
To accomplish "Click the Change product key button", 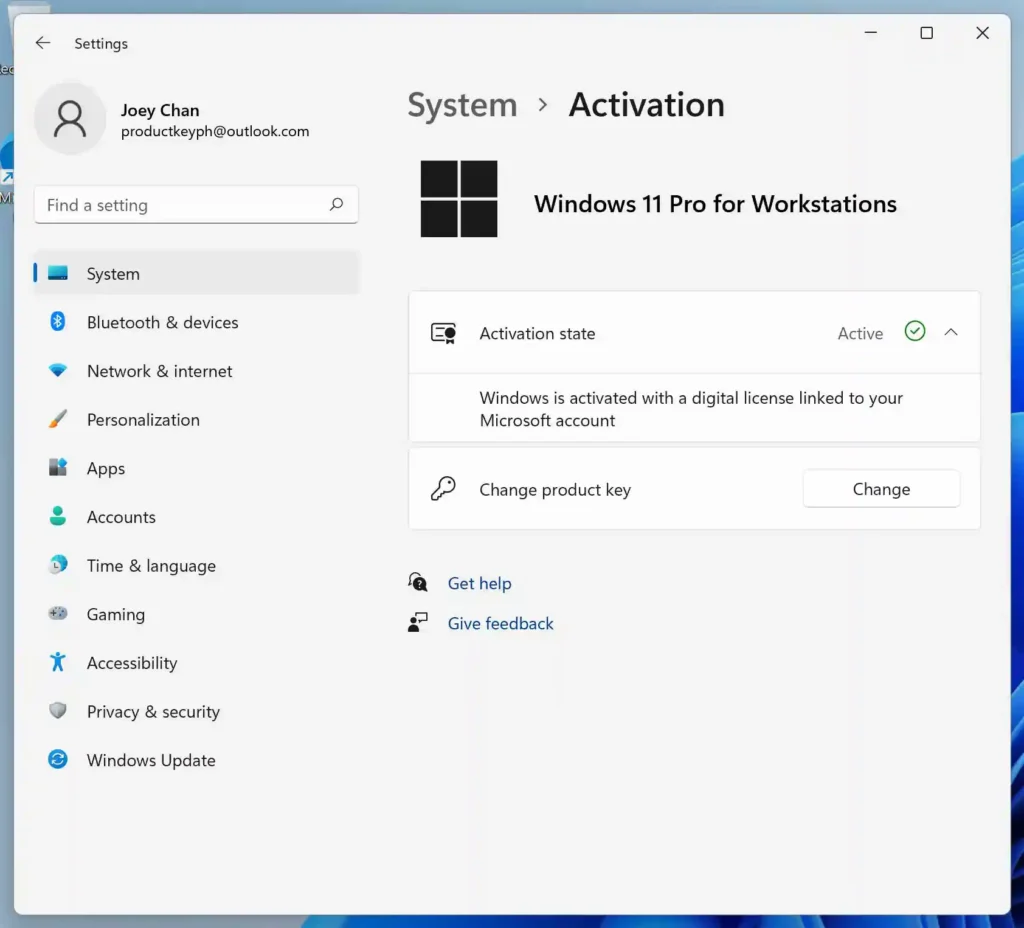I will 881,488.
